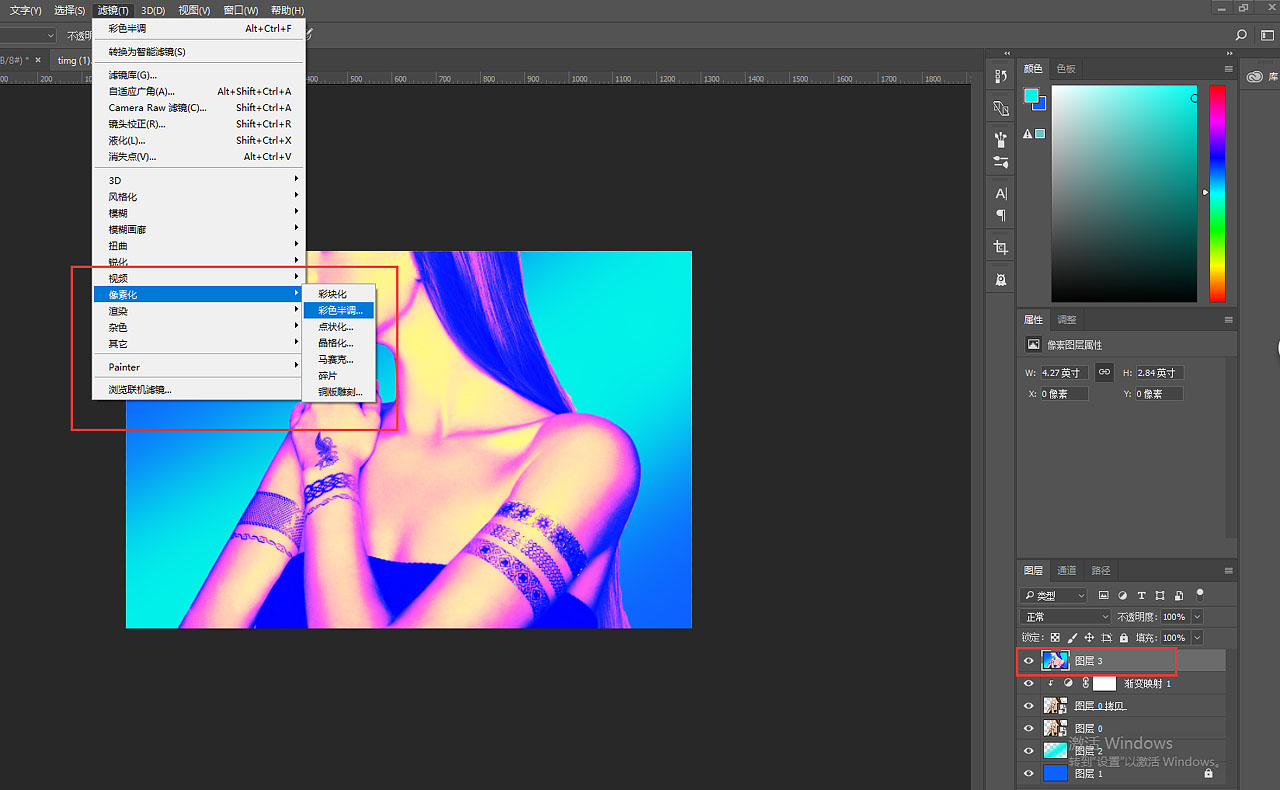Collapse the right panel dock arrows
1280x790 pixels.
(x=1228, y=53)
